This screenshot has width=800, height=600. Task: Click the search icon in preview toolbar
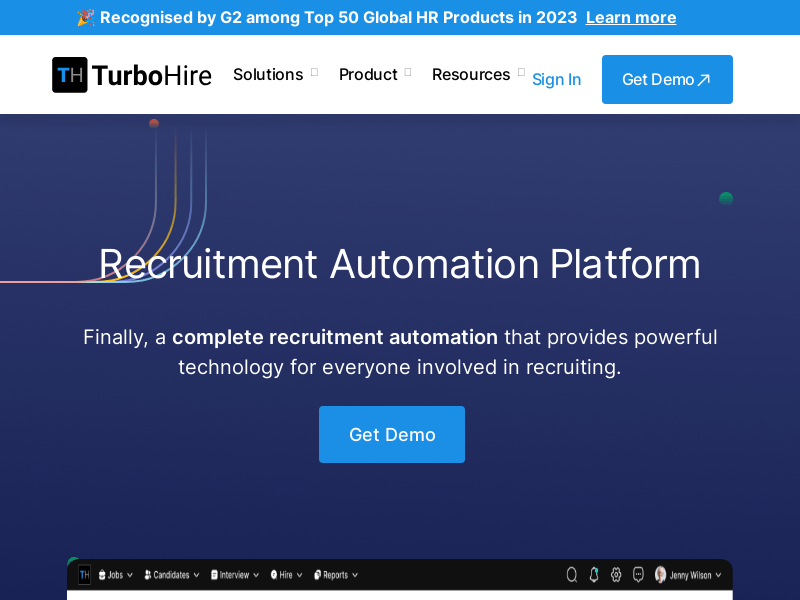pyautogui.click(x=572, y=575)
